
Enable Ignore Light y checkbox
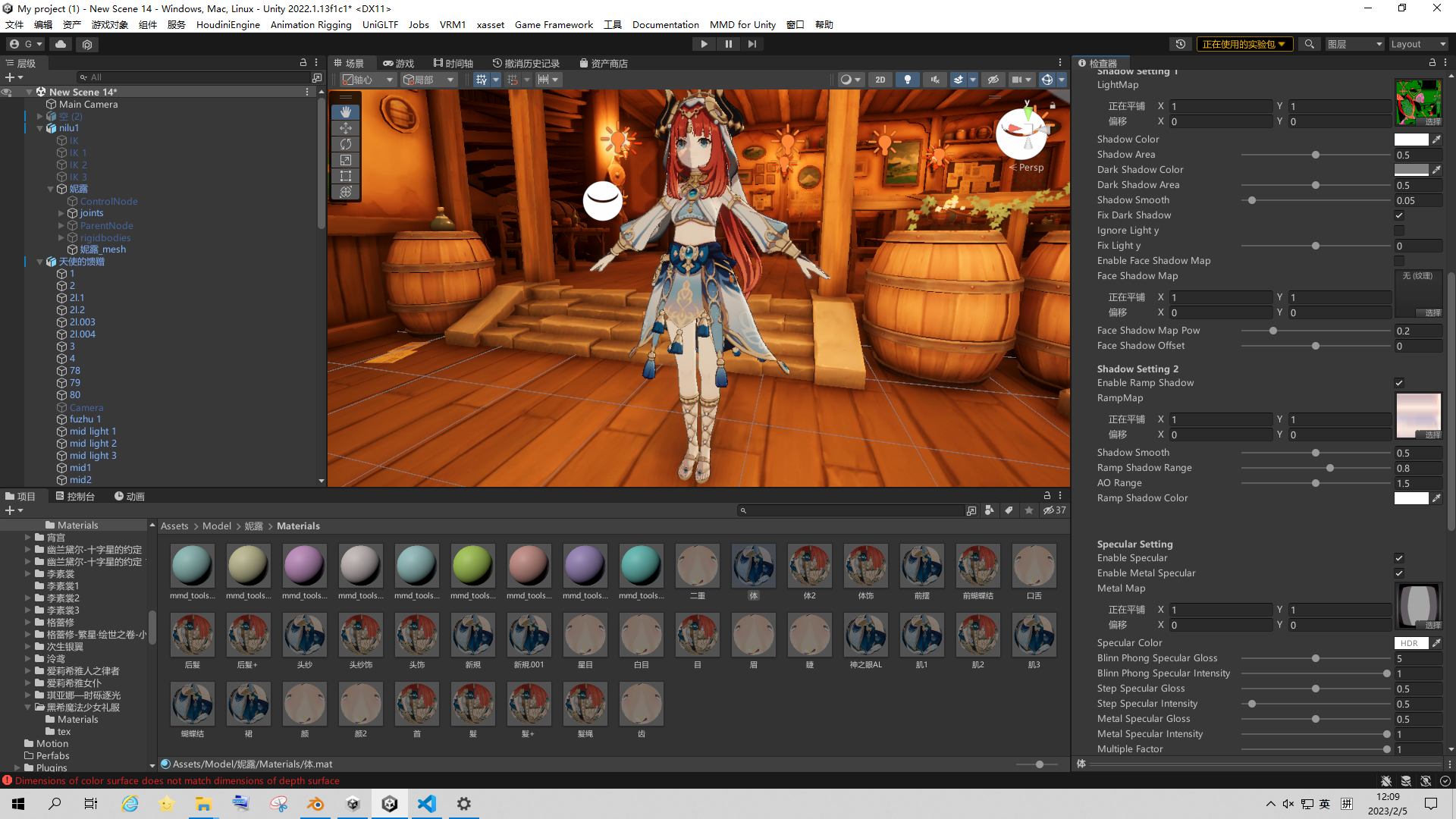(1399, 231)
